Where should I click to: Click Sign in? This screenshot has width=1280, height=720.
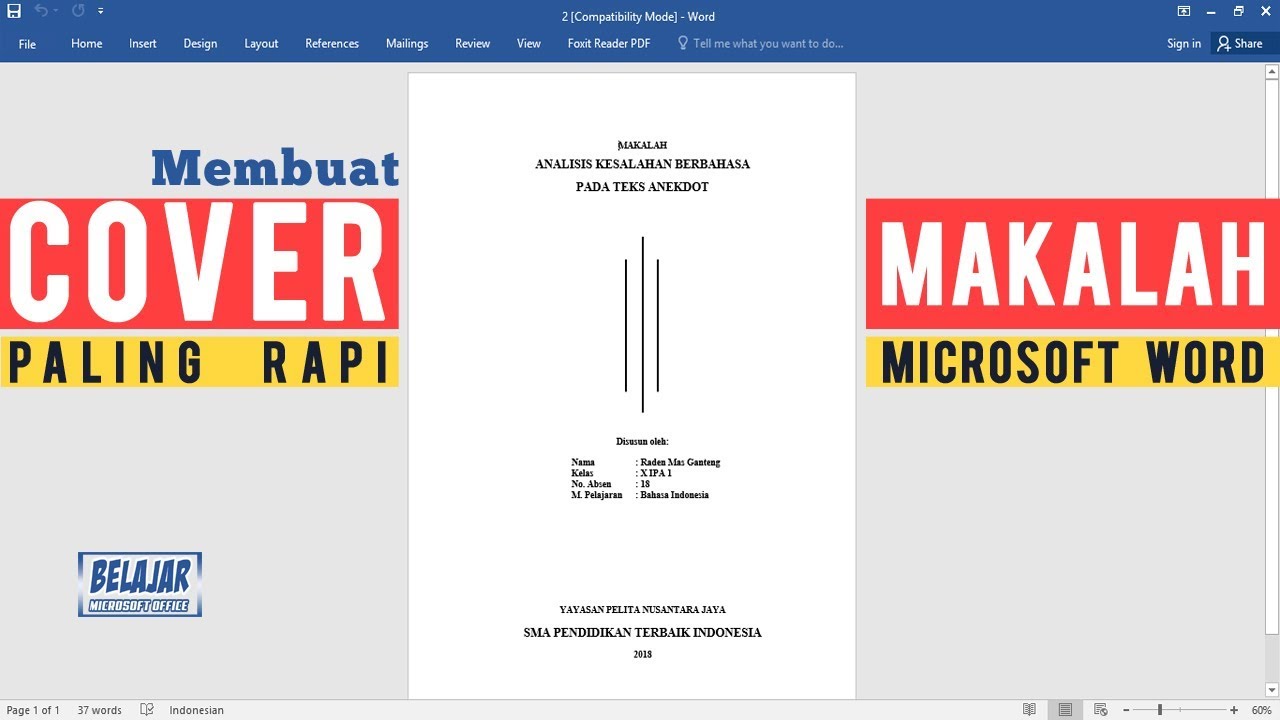pos(1184,44)
